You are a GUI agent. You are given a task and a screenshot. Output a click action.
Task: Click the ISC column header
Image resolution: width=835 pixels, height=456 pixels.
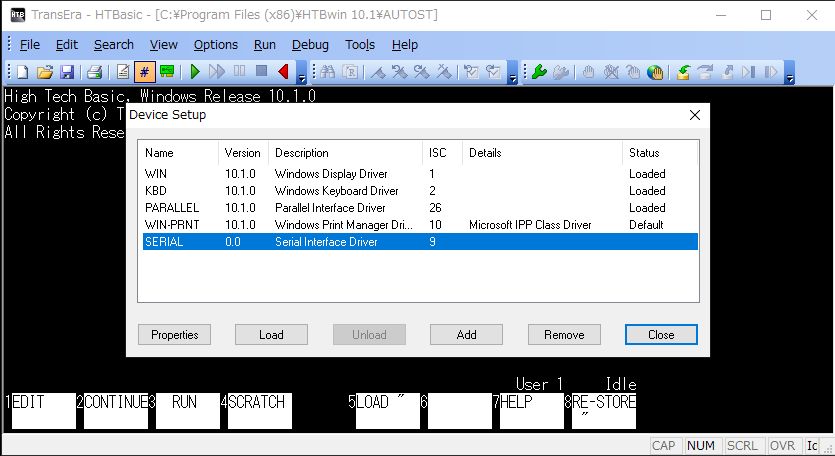coord(443,153)
